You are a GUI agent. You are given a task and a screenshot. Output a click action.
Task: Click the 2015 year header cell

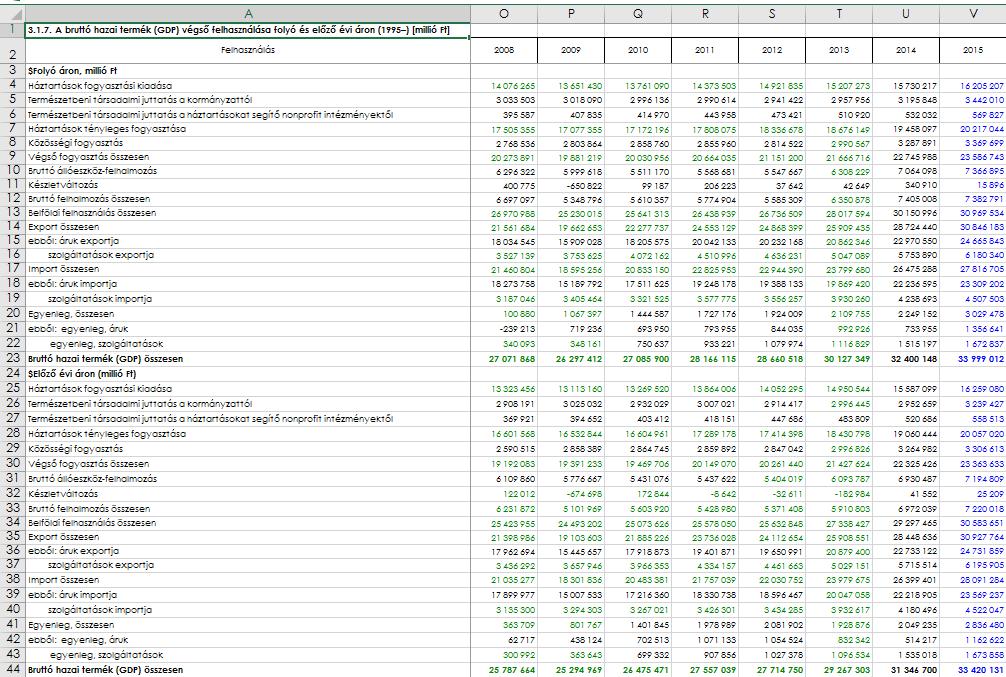pos(973,50)
